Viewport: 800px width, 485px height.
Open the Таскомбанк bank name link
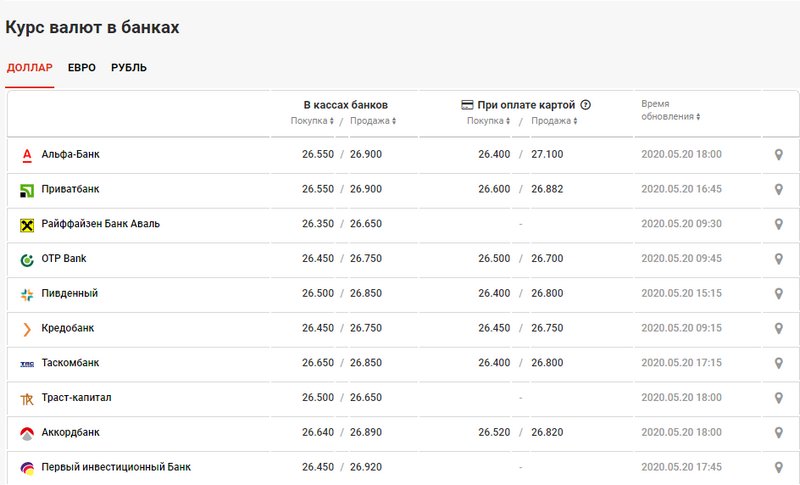pos(70,363)
